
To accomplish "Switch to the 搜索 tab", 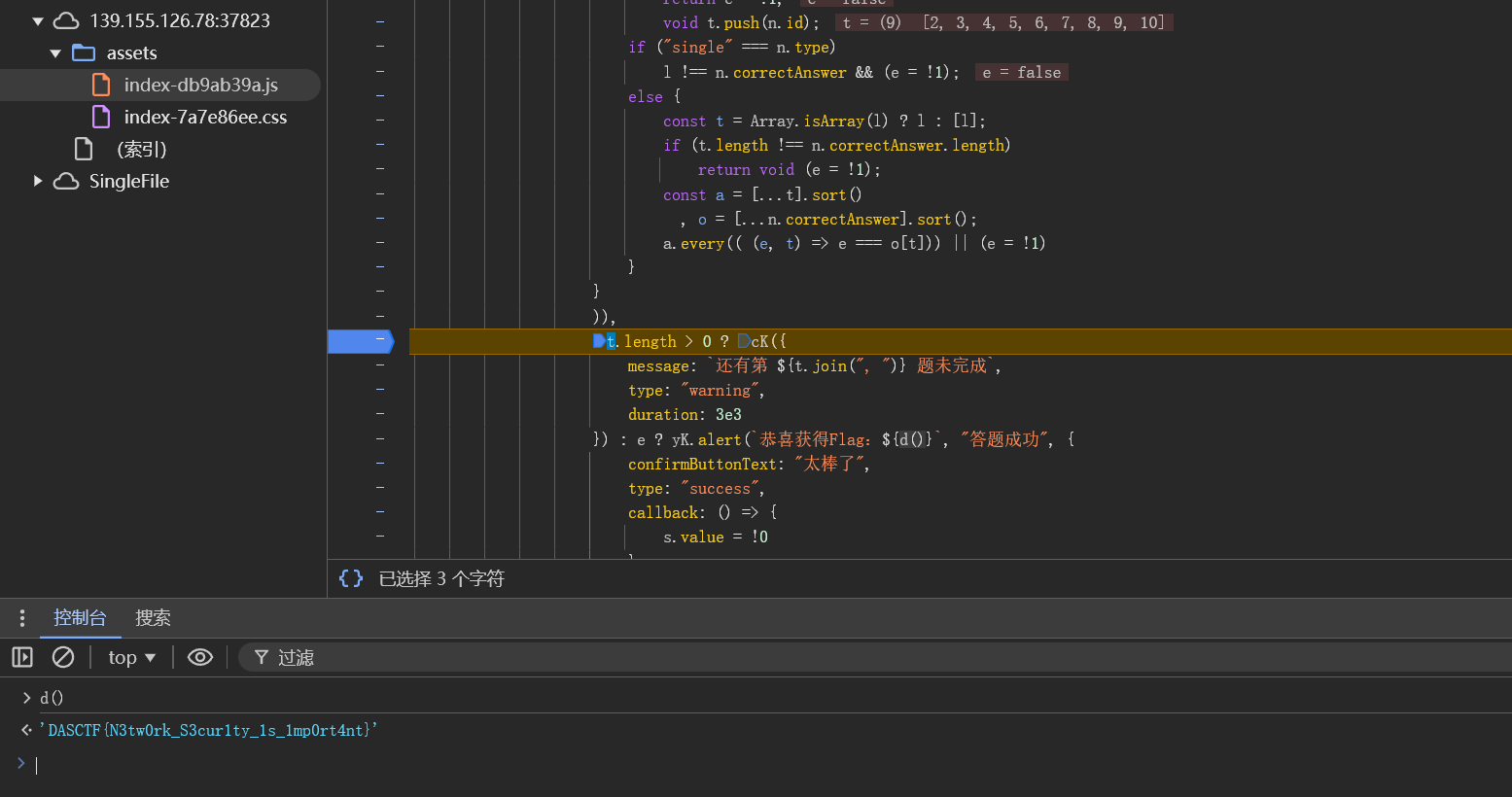I will click(x=153, y=617).
